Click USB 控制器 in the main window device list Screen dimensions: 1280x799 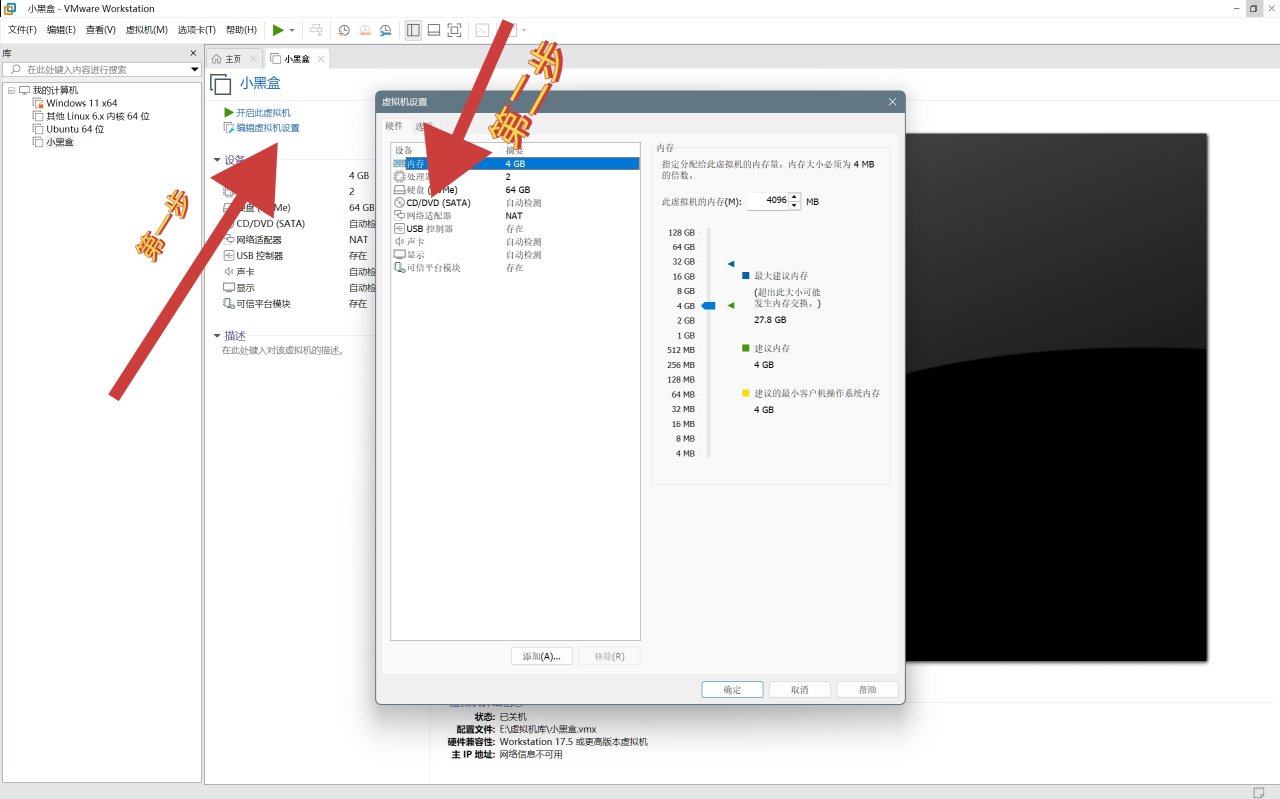coord(260,256)
